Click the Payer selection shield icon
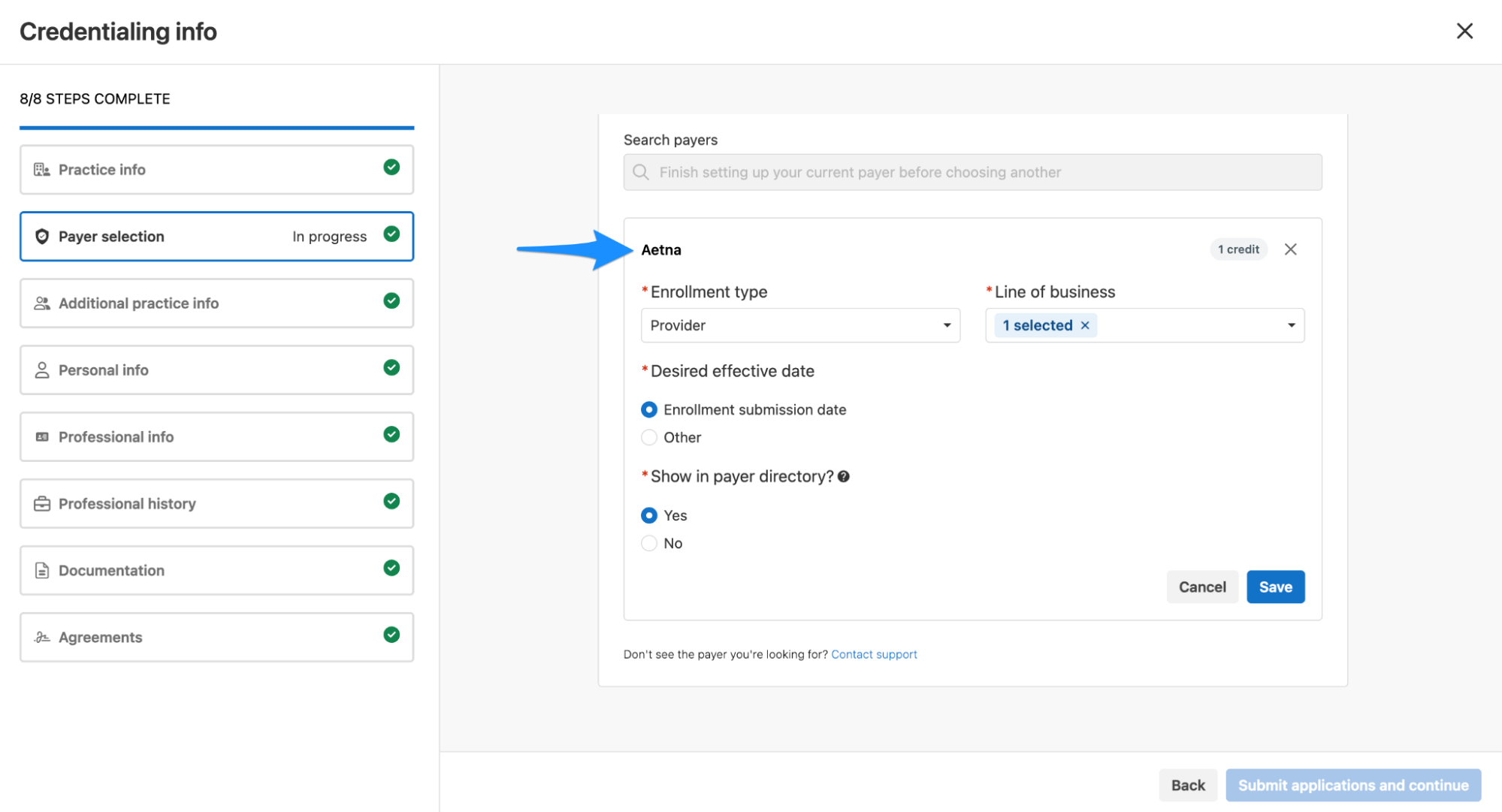The image size is (1502, 812). coord(42,237)
